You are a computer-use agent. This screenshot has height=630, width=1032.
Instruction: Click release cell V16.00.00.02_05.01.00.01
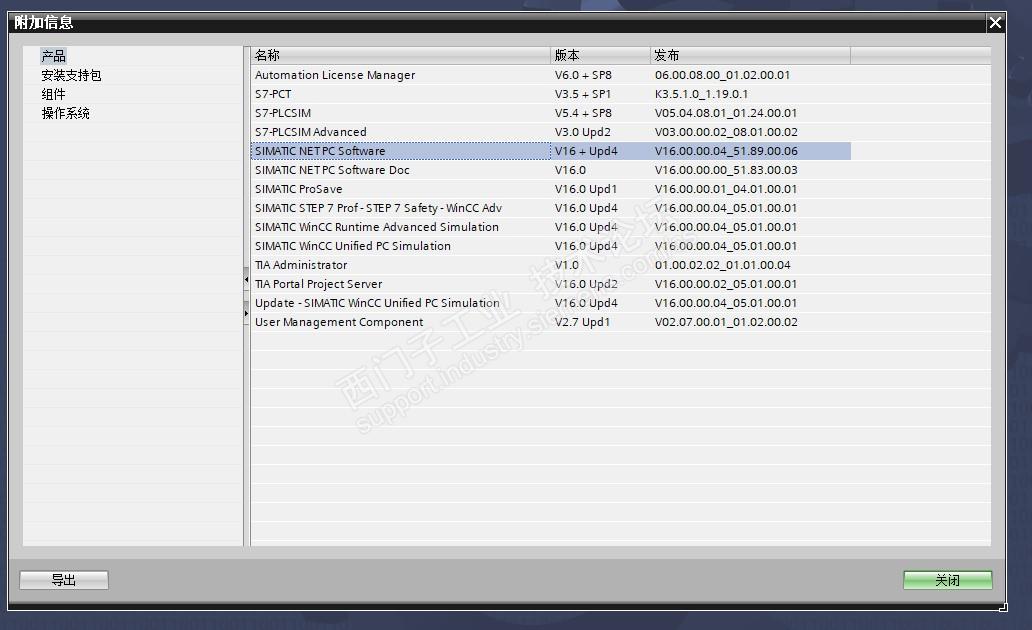pos(750,284)
